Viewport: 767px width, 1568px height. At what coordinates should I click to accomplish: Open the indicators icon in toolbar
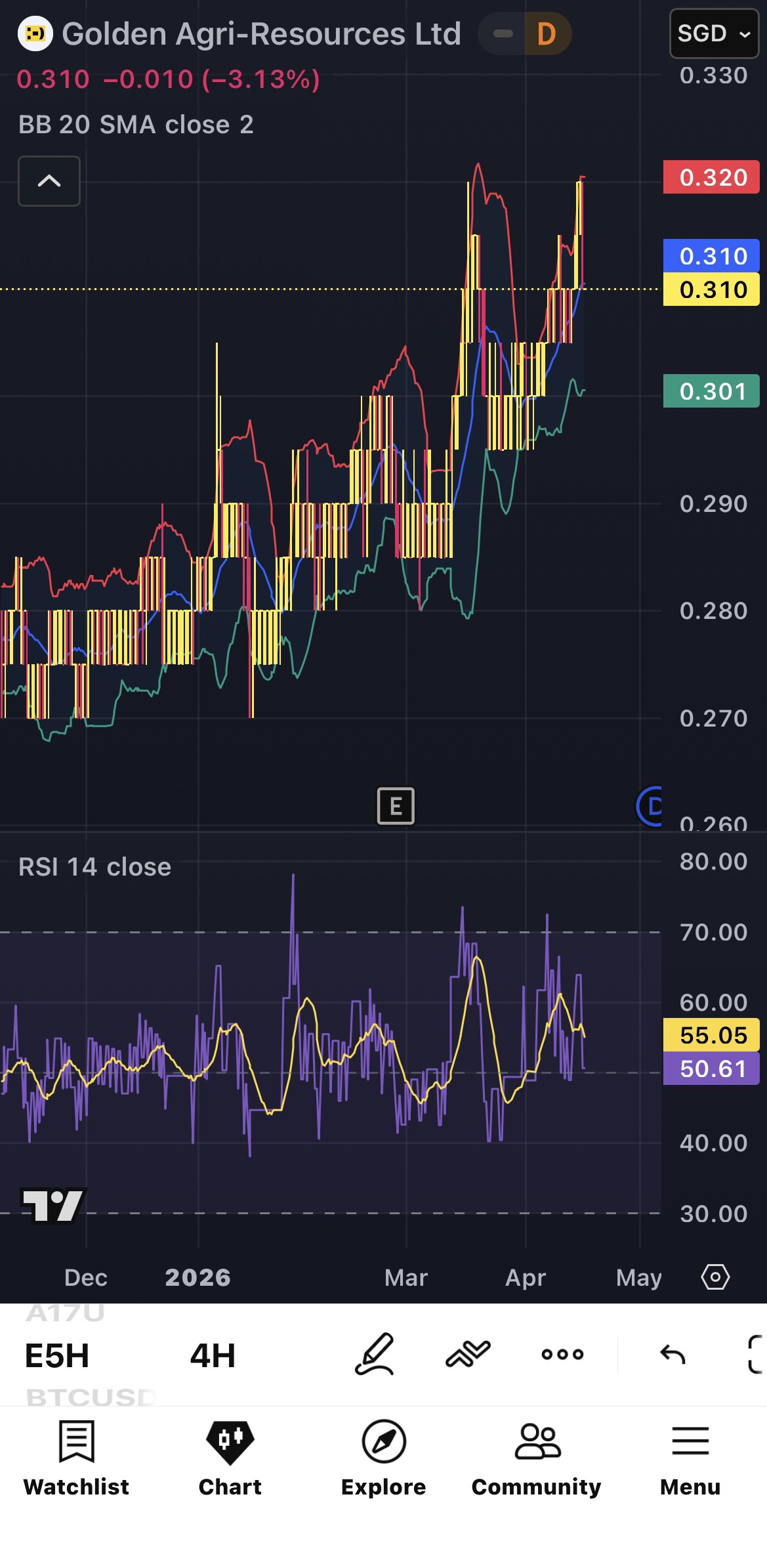pos(468,1354)
